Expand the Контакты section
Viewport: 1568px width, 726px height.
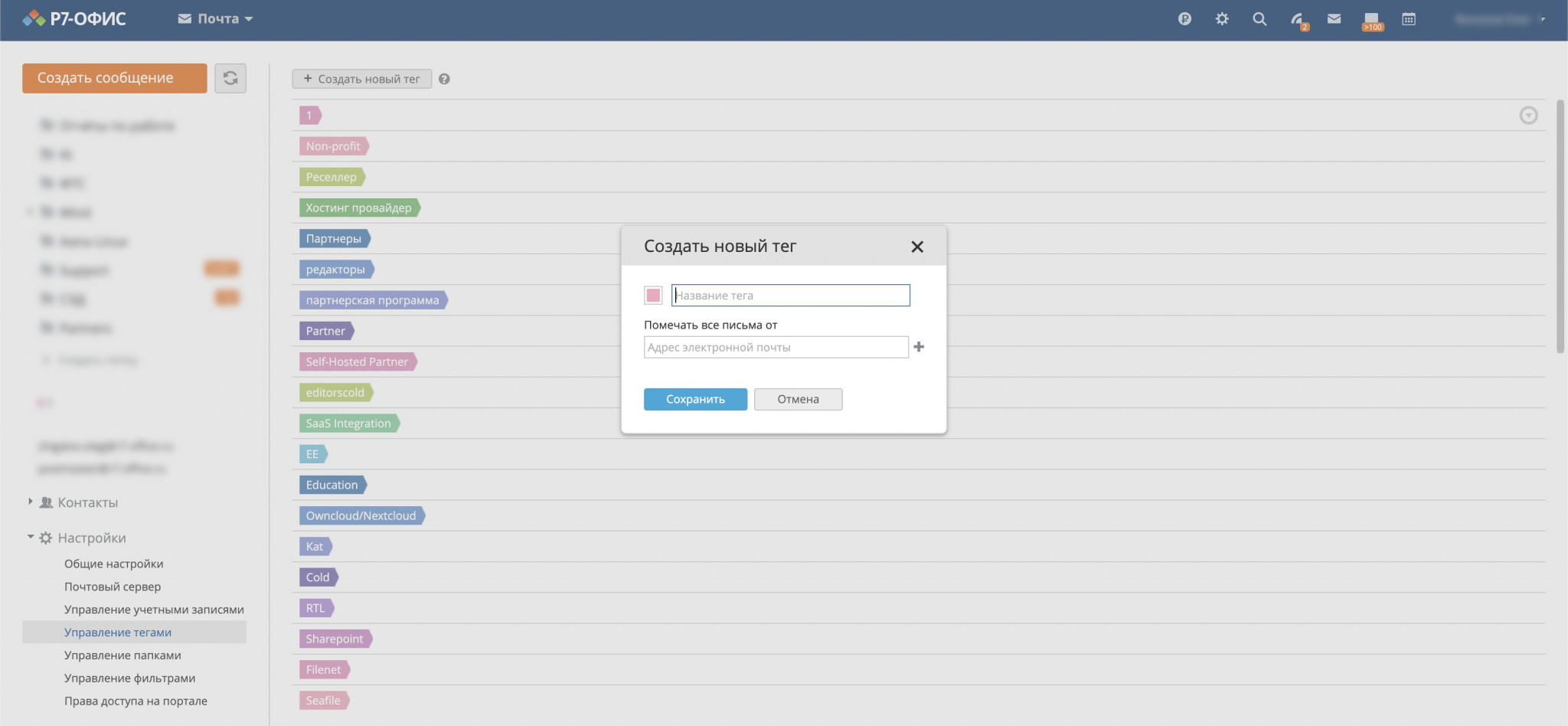coord(31,502)
